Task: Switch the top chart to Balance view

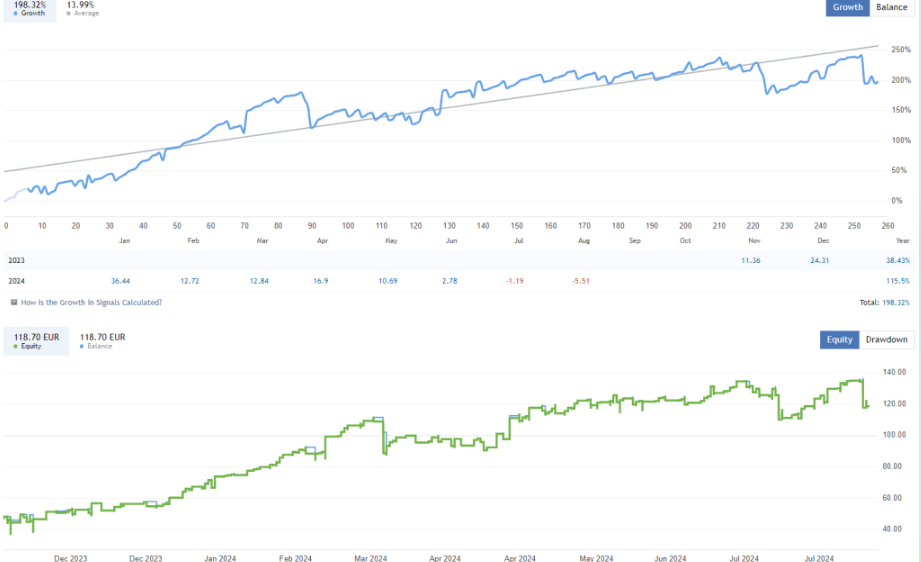Action: [891, 8]
